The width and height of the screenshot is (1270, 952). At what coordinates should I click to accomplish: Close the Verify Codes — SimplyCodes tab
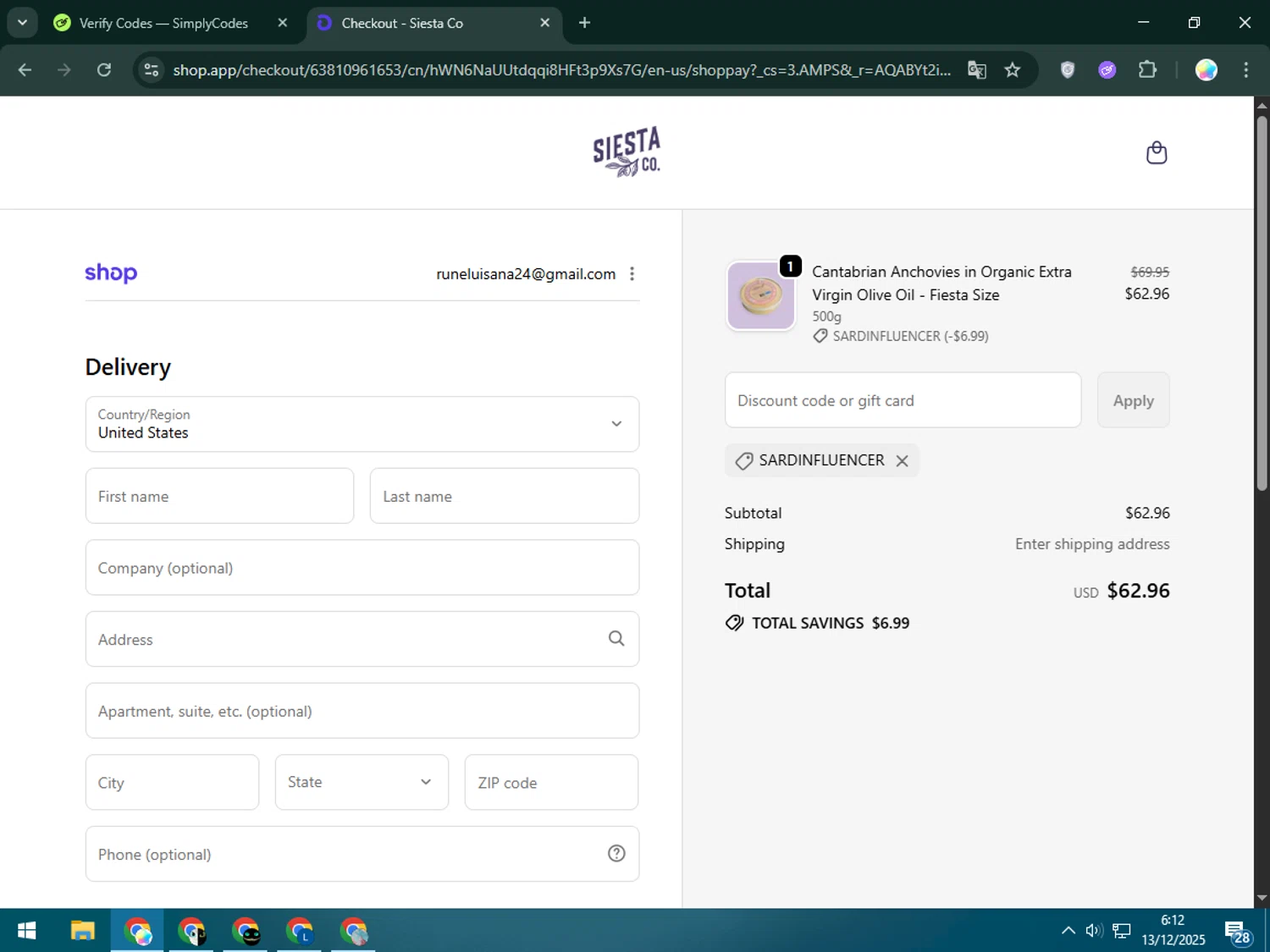point(283,23)
